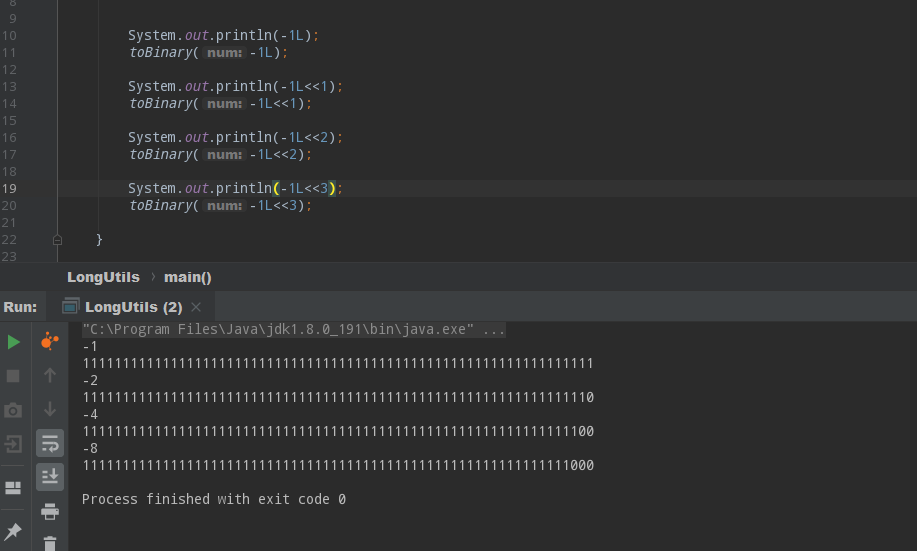The height and width of the screenshot is (551, 917).
Task: Click the camera Dump Threads icon
Action: (13, 410)
